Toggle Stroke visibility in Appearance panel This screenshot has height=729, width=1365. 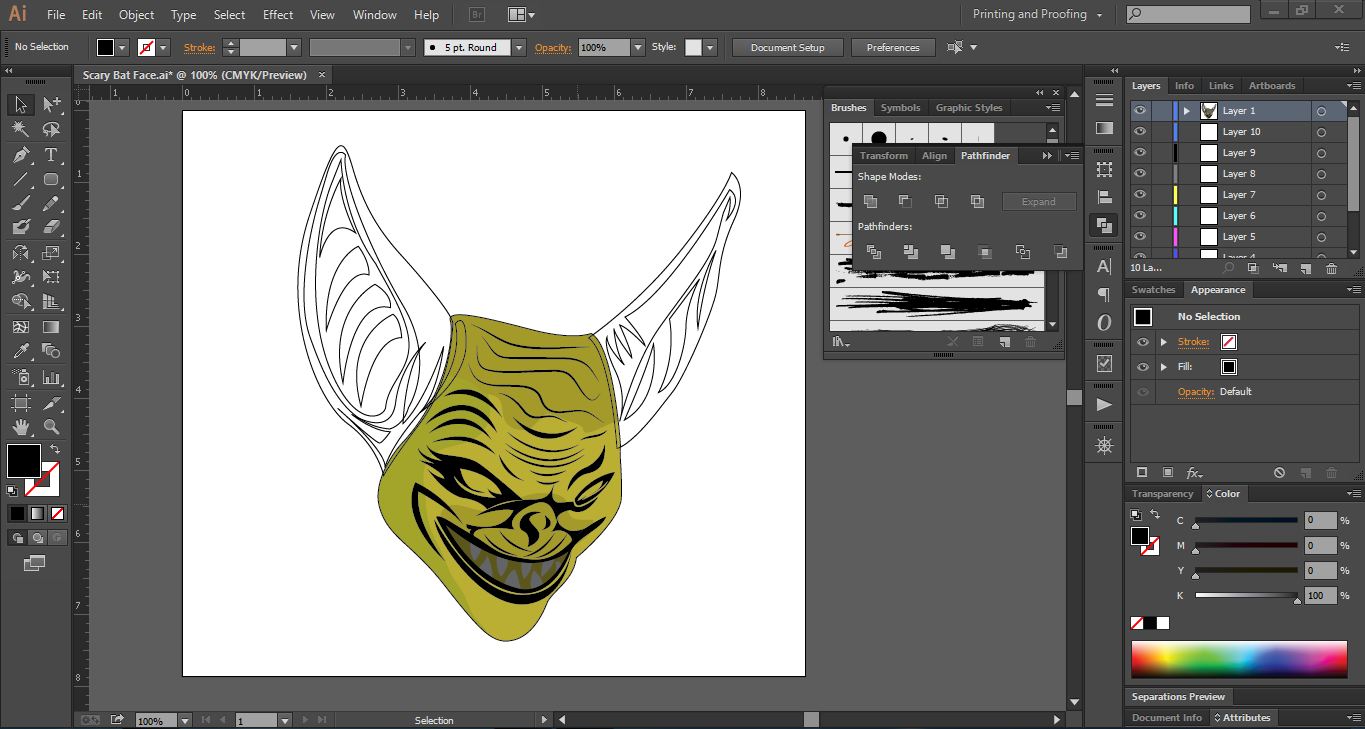1143,342
